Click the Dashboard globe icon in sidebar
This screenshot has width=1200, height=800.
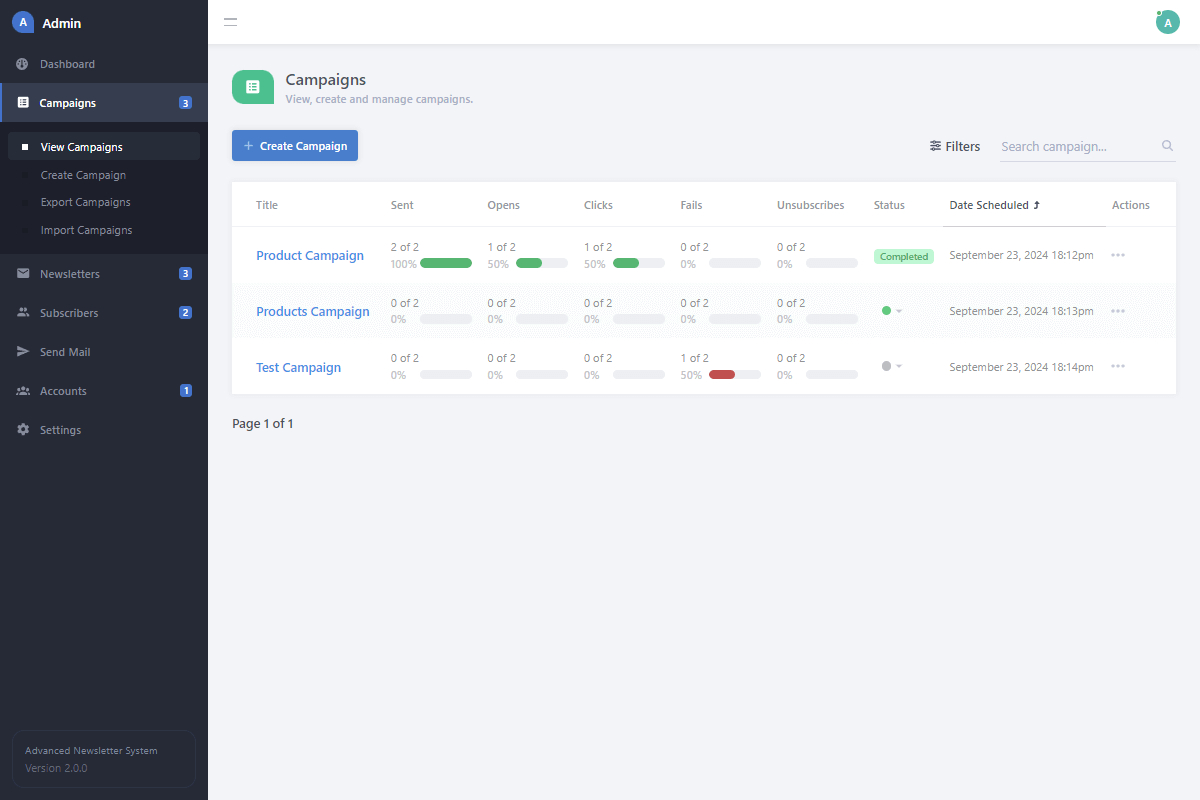(23, 64)
